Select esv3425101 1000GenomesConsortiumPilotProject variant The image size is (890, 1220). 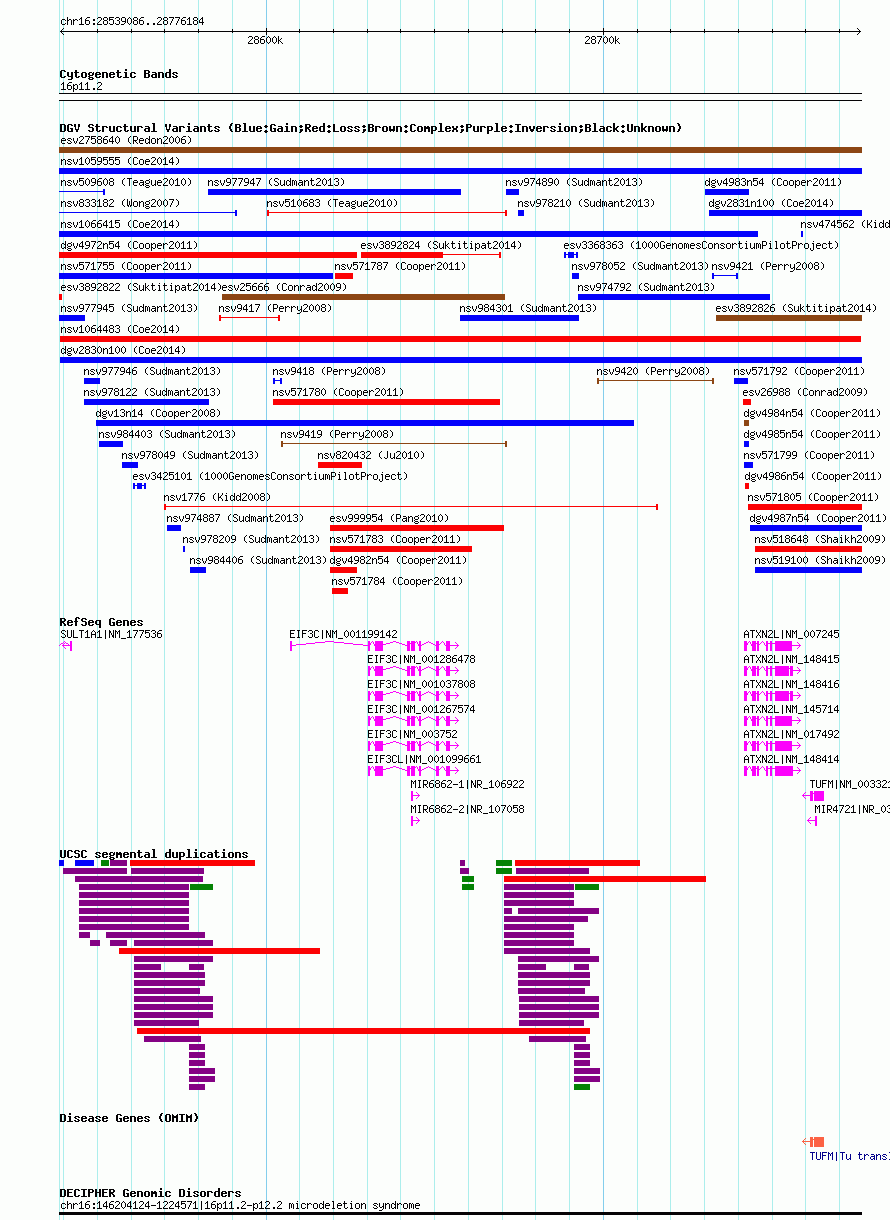click(270, 476)
